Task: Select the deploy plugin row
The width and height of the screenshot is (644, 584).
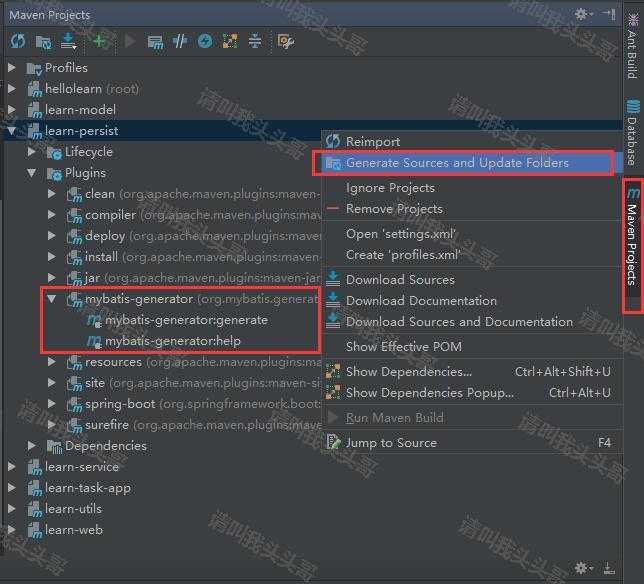Action: [194, 236]
